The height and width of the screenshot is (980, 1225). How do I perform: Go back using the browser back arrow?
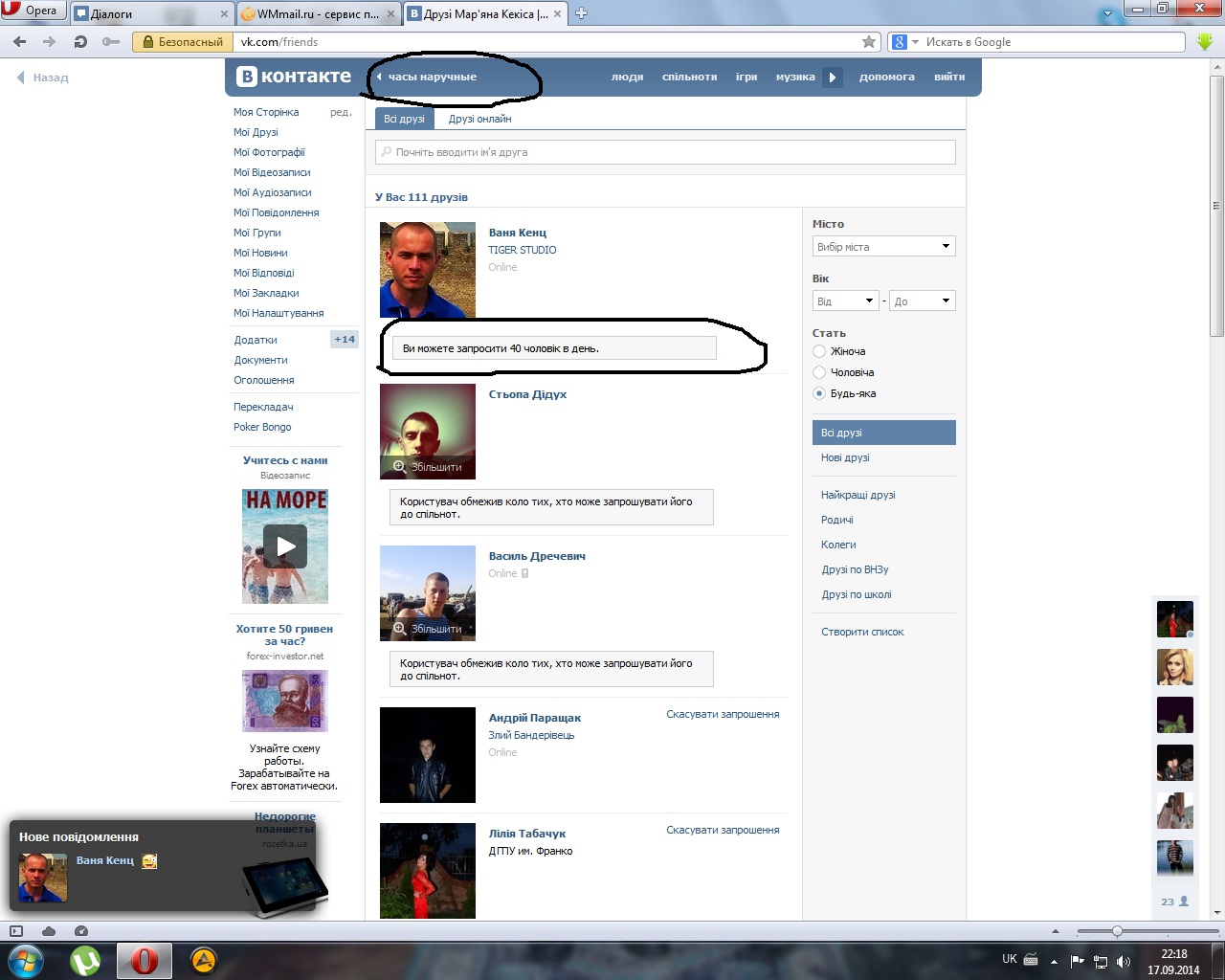(x=20, y=42)
